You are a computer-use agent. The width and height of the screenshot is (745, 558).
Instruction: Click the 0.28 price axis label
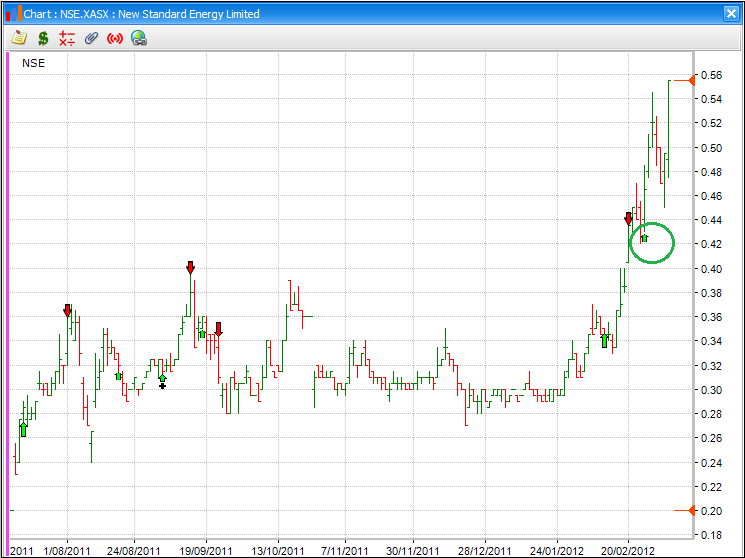tap(711, 414)
